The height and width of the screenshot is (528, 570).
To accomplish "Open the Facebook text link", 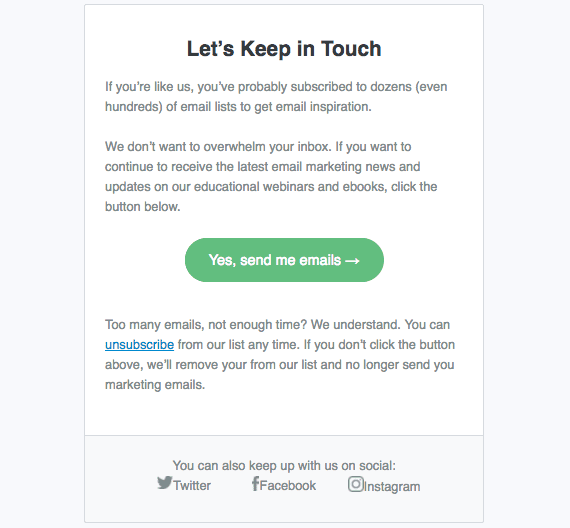I will [x=288, y=485].
